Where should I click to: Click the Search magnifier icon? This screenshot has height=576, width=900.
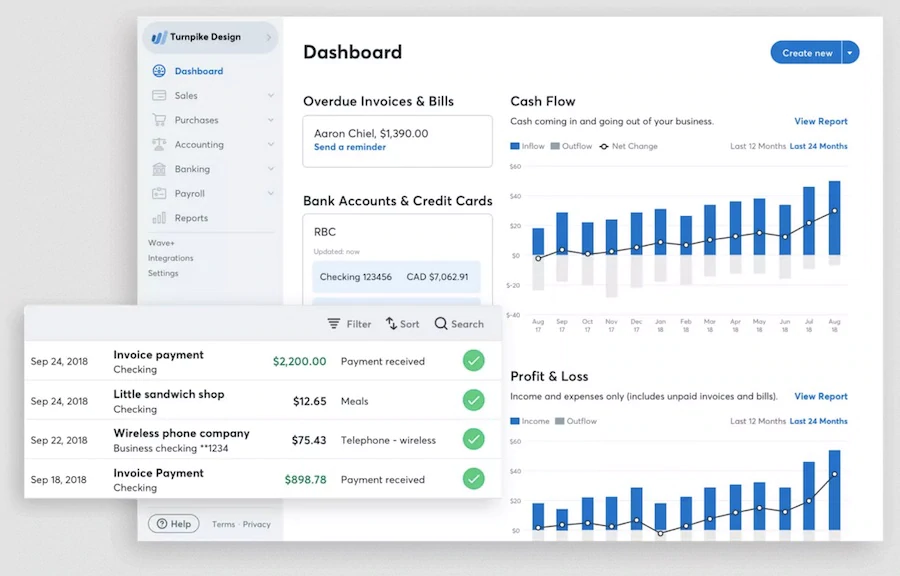pyautogui.click(x=441, y=324)
